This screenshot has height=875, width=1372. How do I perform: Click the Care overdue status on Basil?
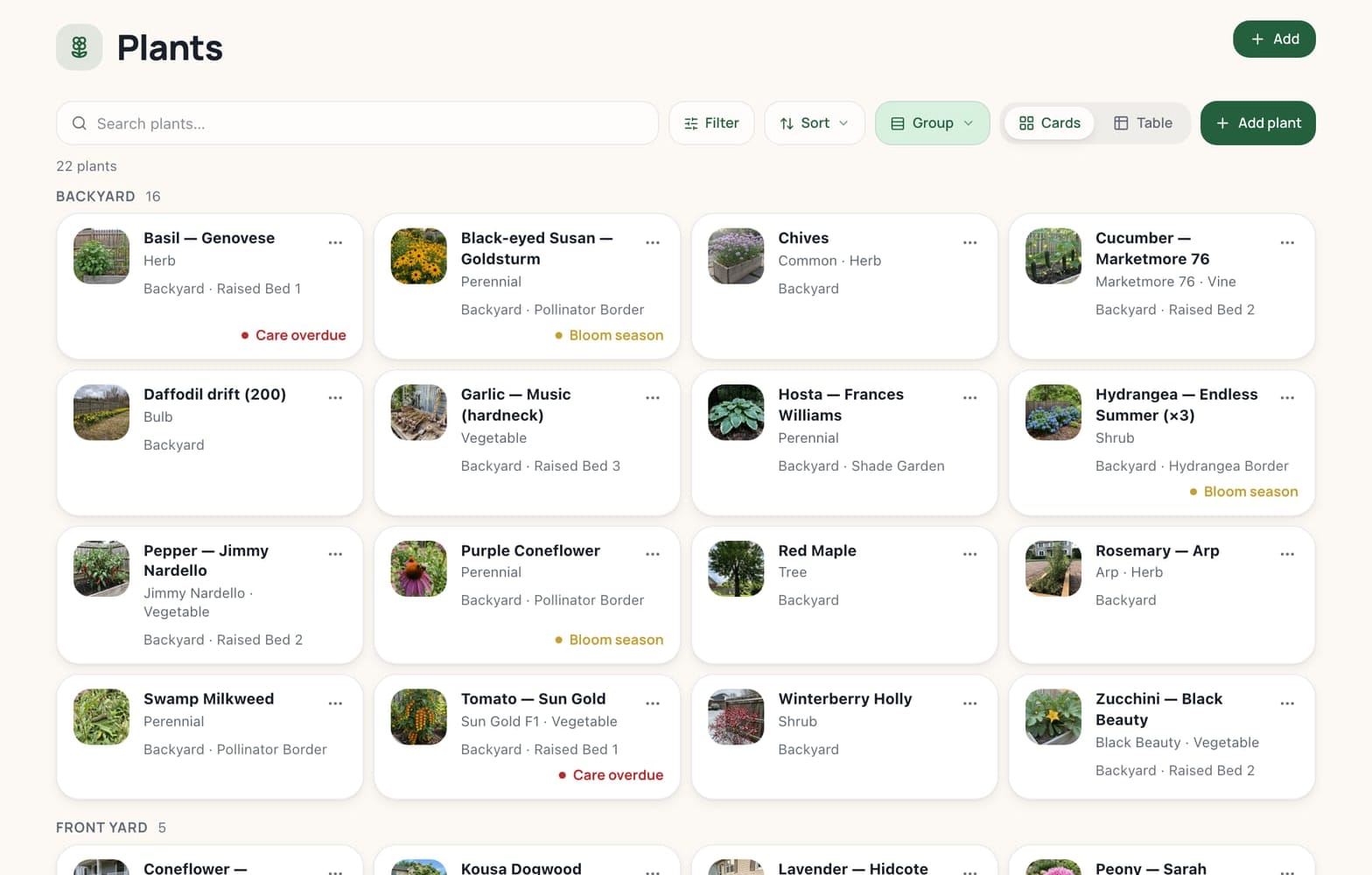tap(294, 335)
